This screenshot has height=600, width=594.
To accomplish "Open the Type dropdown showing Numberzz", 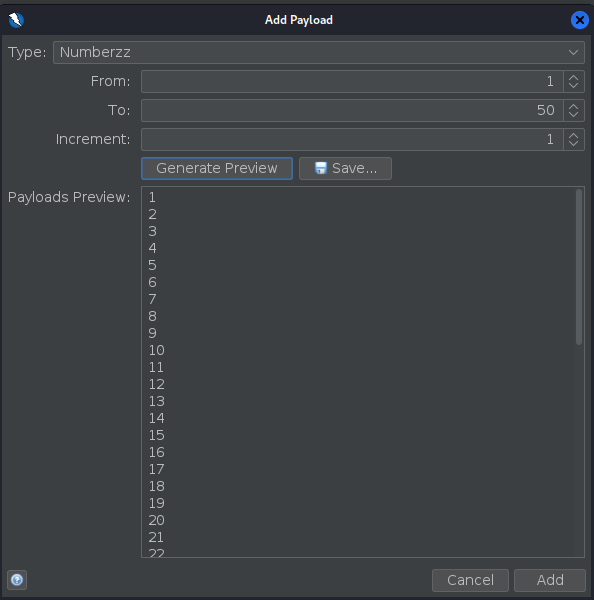I will click(318, 52).
